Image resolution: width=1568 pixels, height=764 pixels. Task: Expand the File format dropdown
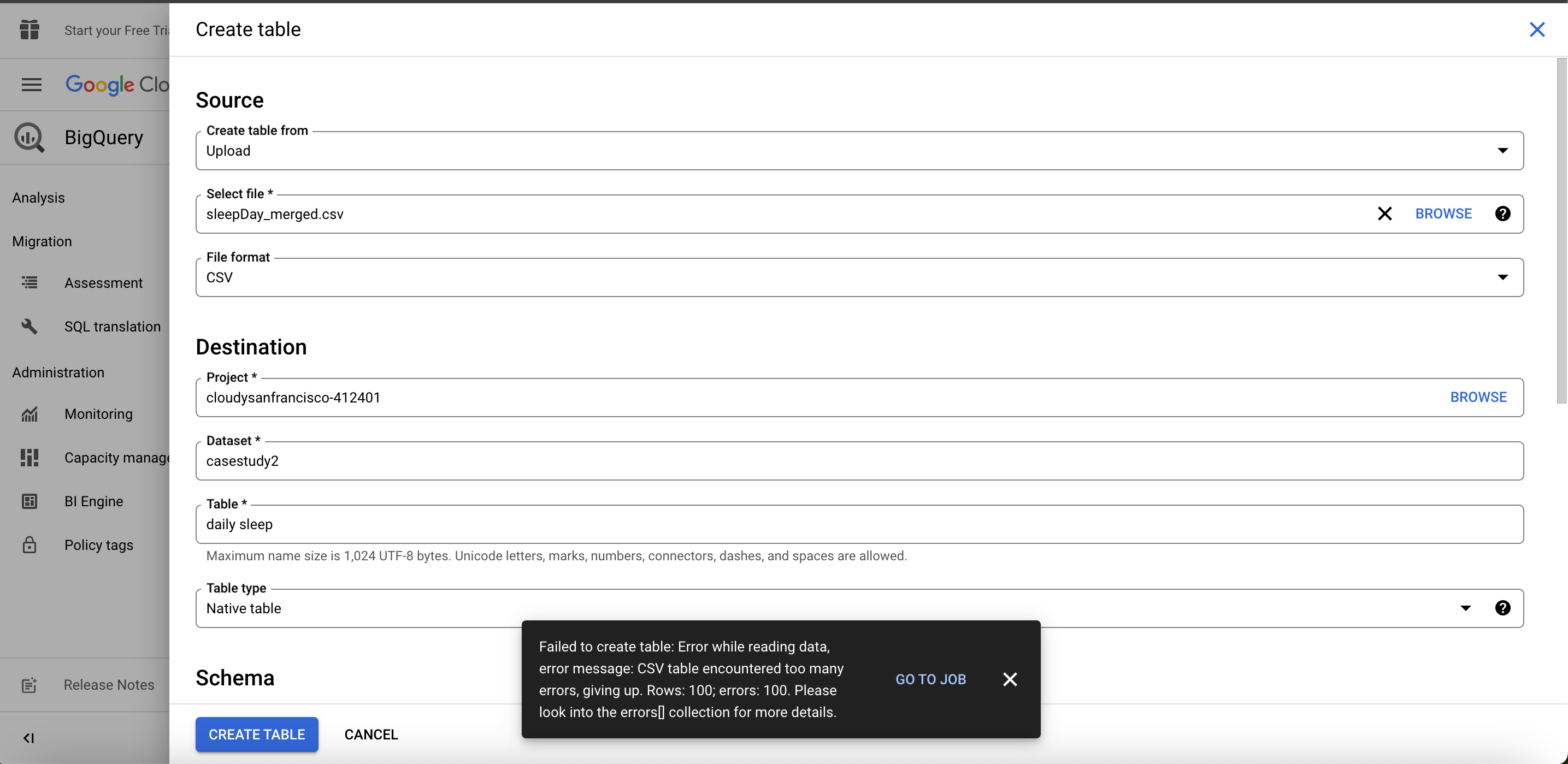[1503, 277]
